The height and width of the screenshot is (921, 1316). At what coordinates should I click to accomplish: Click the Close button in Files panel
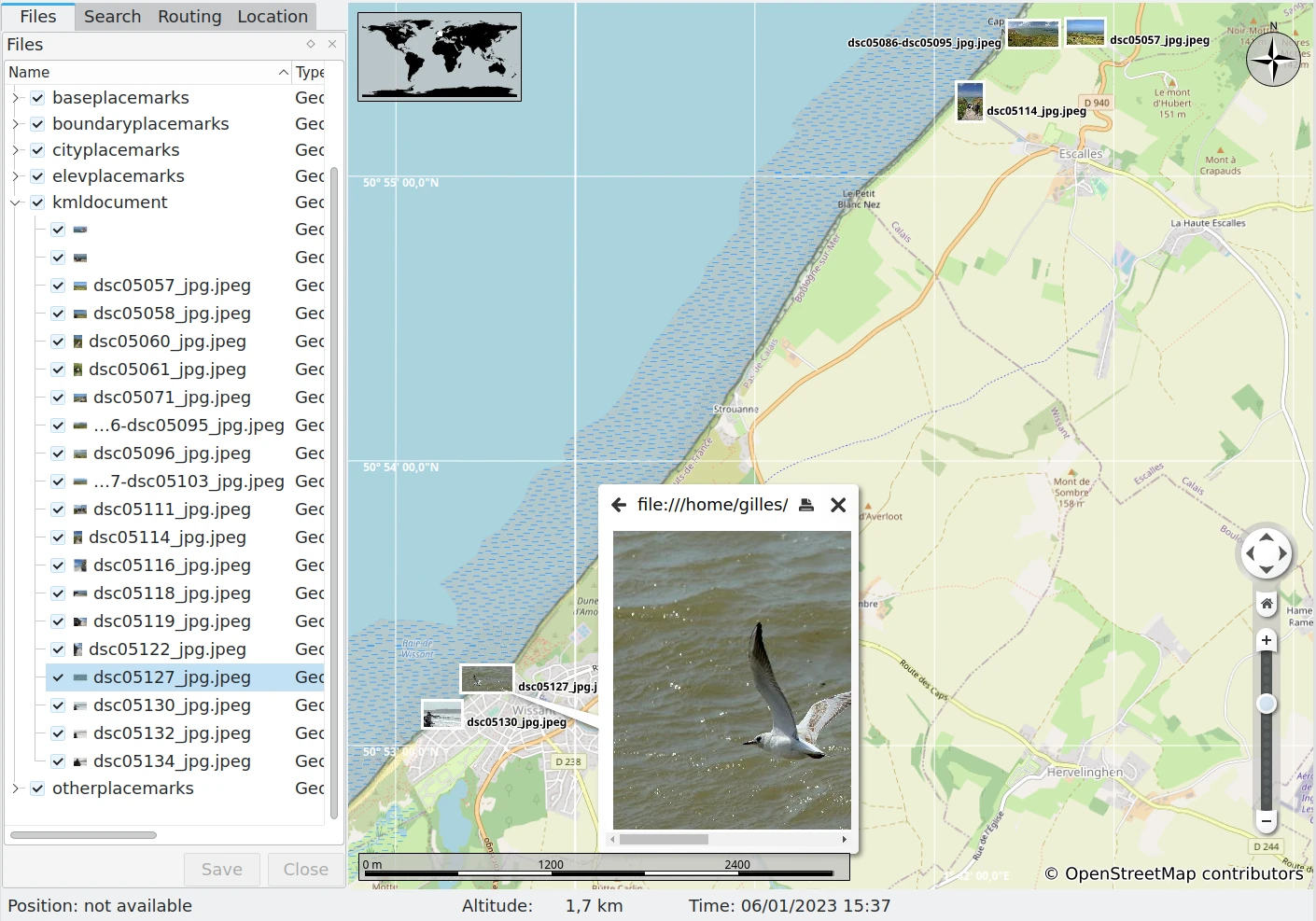(x=305, y=870)
